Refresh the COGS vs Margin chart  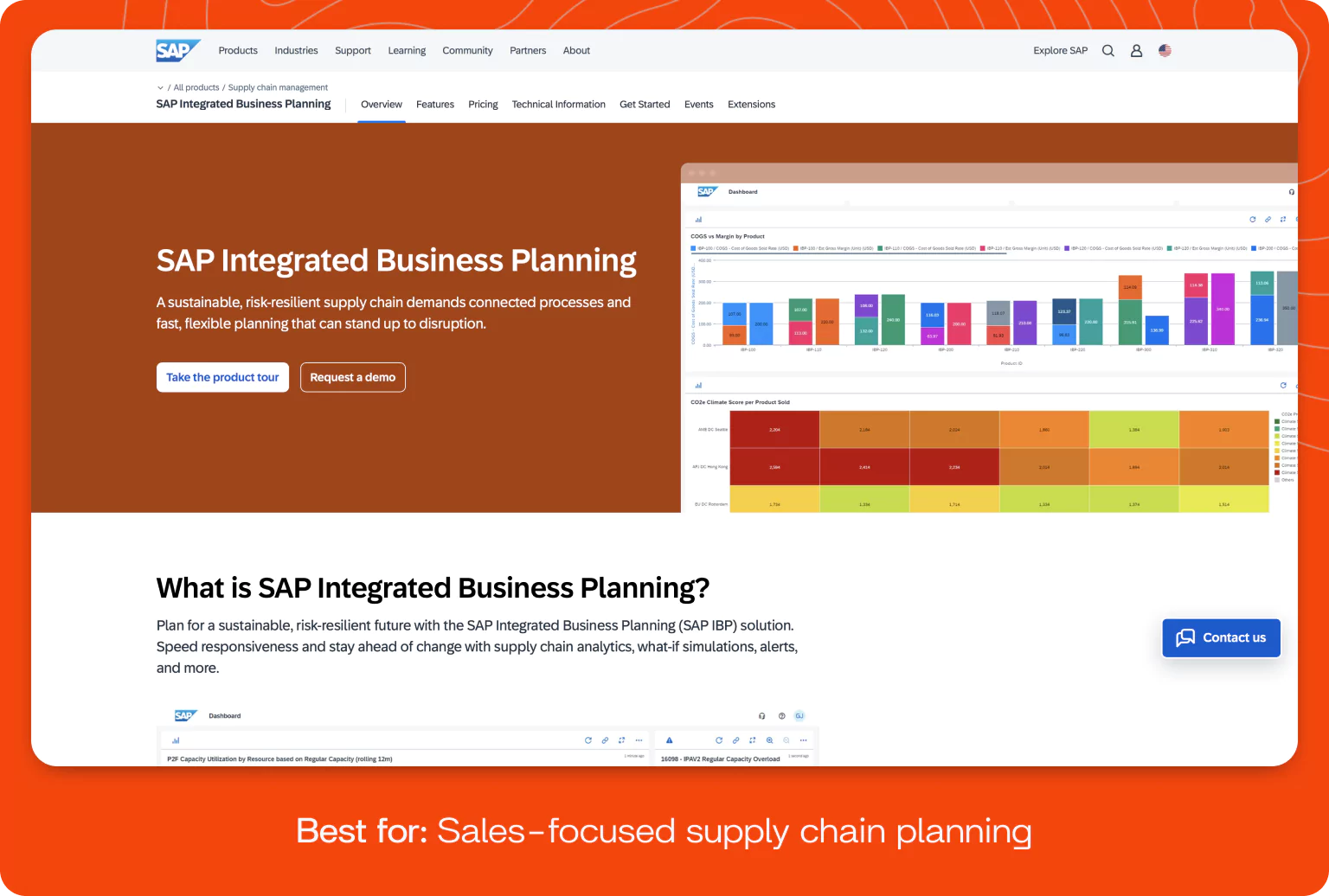(1253, 219)
